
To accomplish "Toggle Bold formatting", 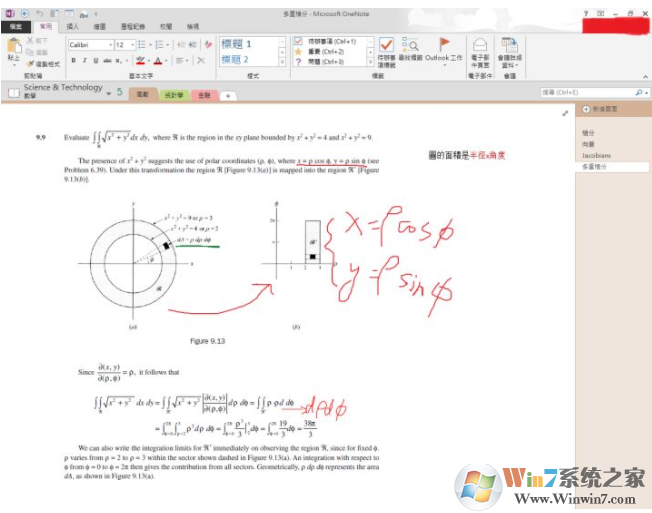I will tap(74, 60).
